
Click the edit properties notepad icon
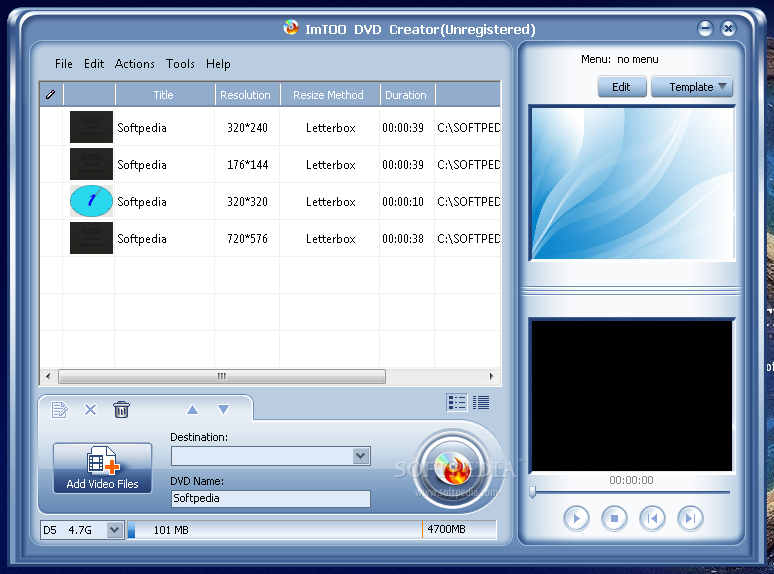[x=60, y=409]
